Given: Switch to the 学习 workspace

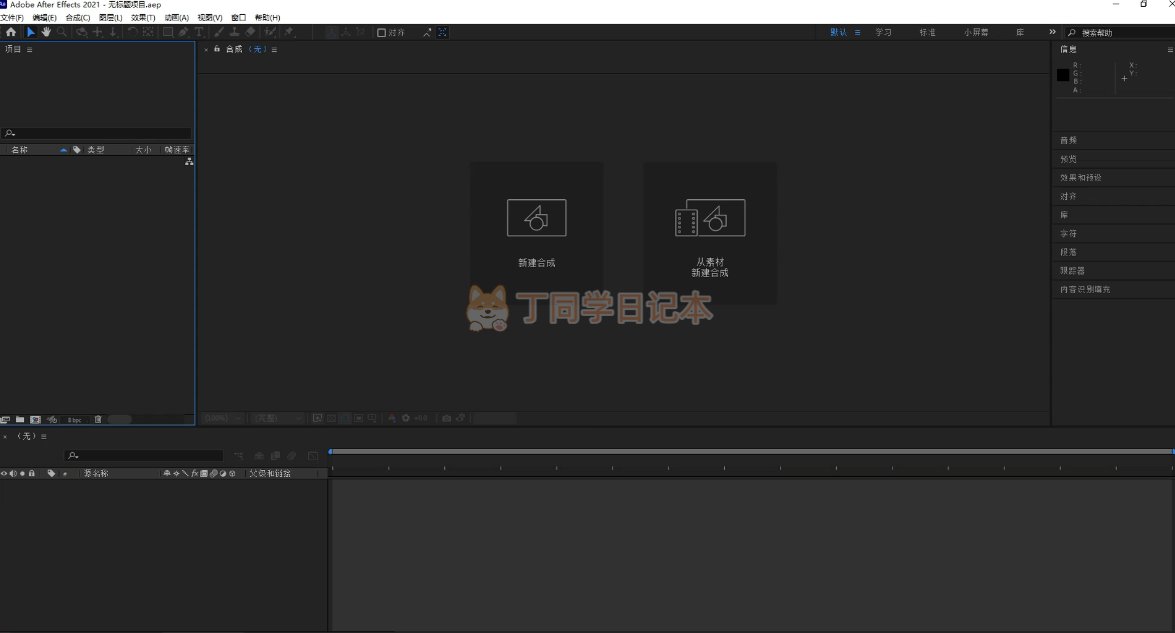Looking at the screenshot, I should 883,32.
